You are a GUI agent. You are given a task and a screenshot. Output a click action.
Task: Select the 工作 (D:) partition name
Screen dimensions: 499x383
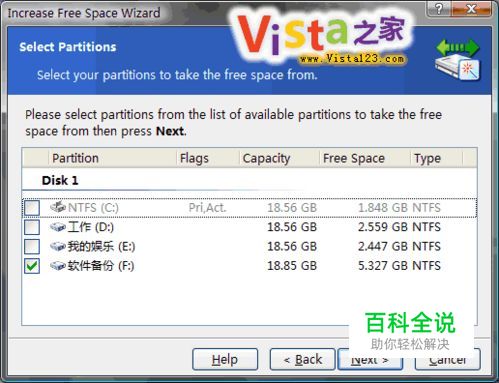click(91, 227)
